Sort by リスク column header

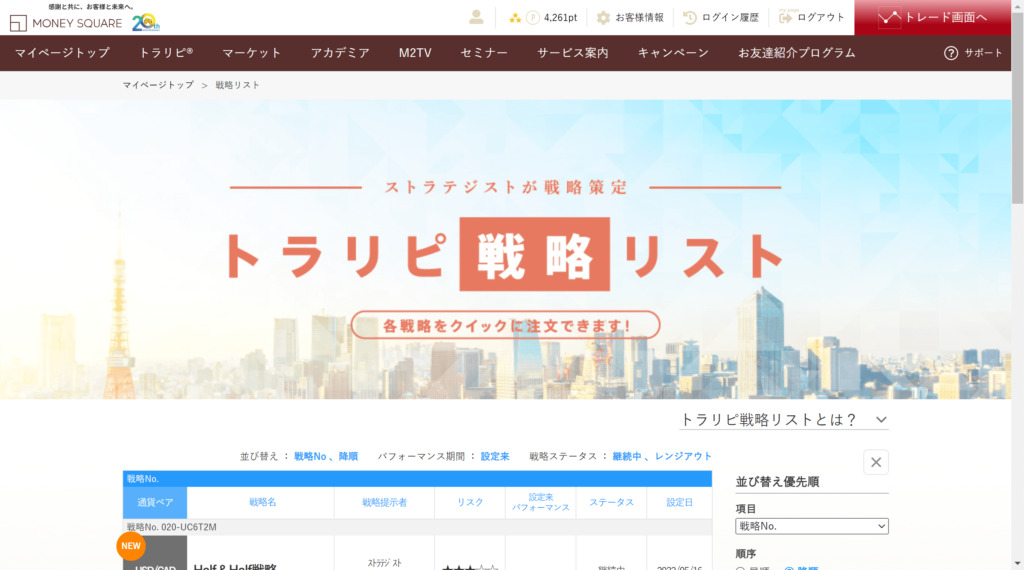click(470, 502)
